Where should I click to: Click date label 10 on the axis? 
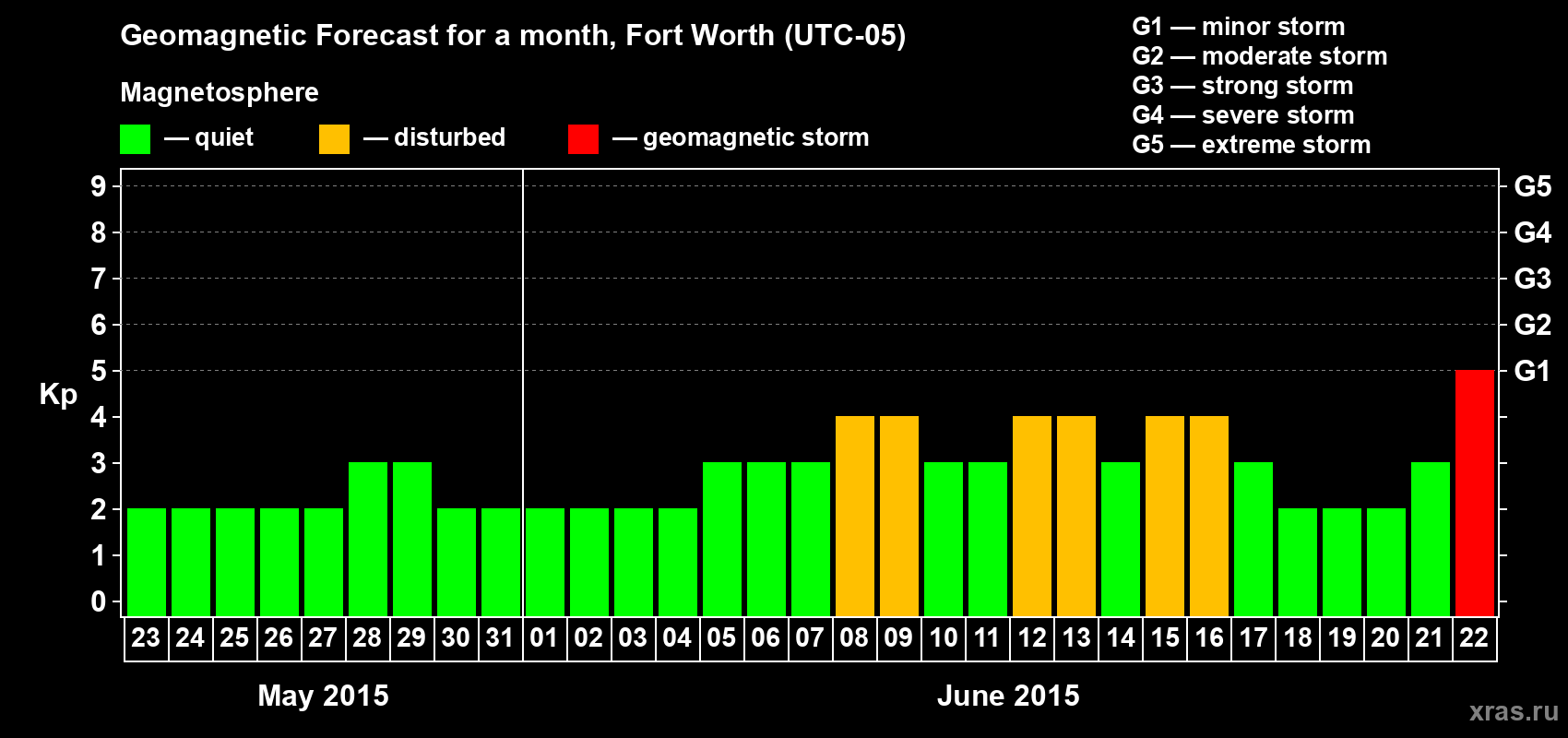pos(943,637)
